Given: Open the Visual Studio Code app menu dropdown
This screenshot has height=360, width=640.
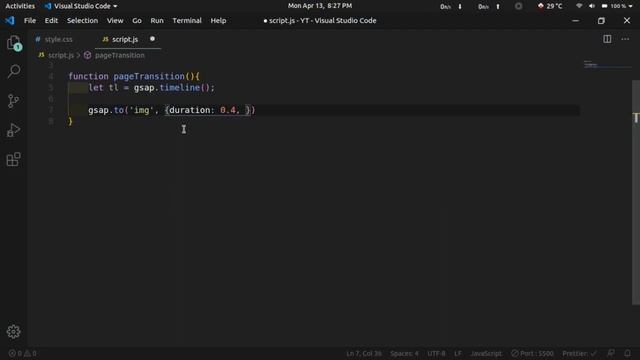Looking at the screenshot, I should 81,6.
